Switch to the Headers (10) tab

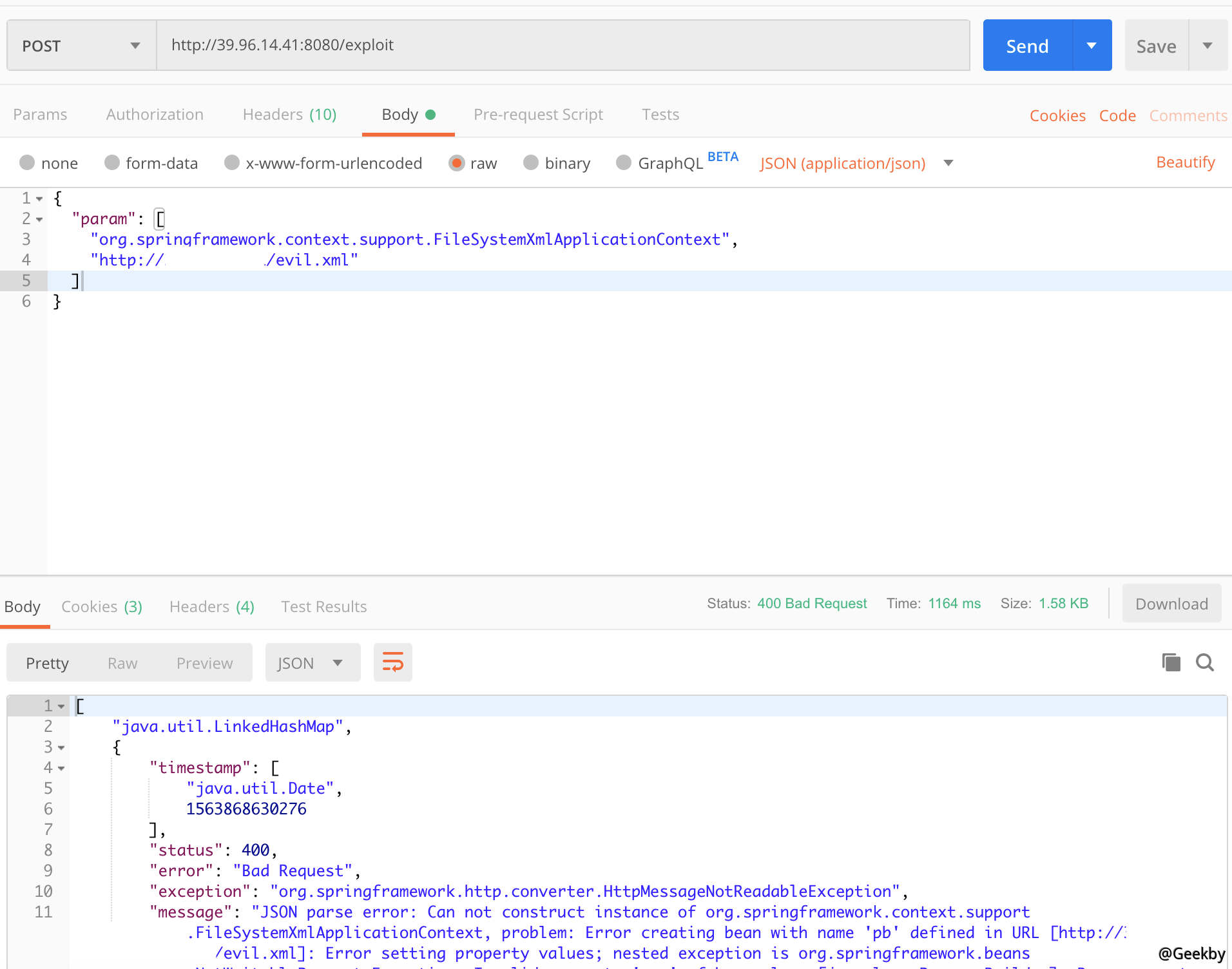click(x=289, y=114)
